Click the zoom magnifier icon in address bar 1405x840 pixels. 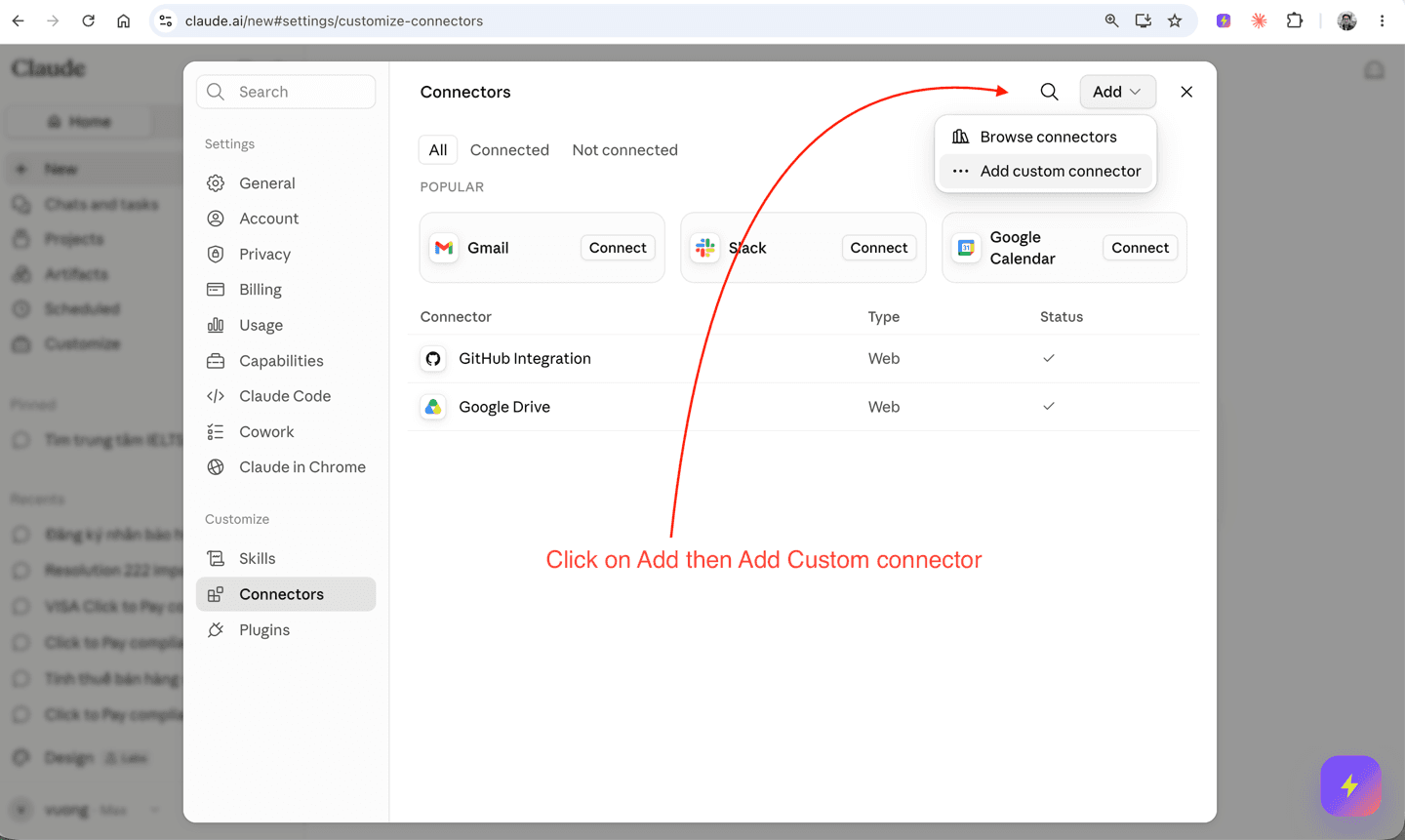click(x=1111, y=20)
